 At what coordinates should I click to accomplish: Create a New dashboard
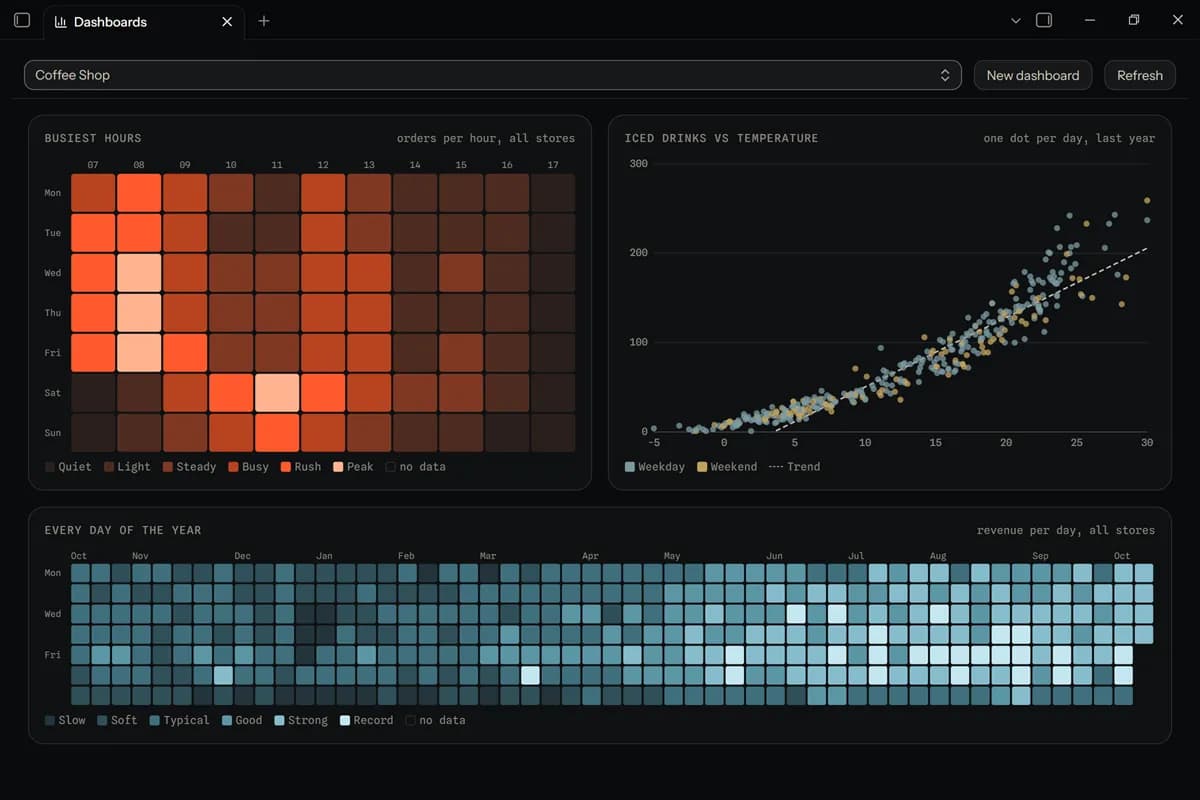tap(1033, 75)
